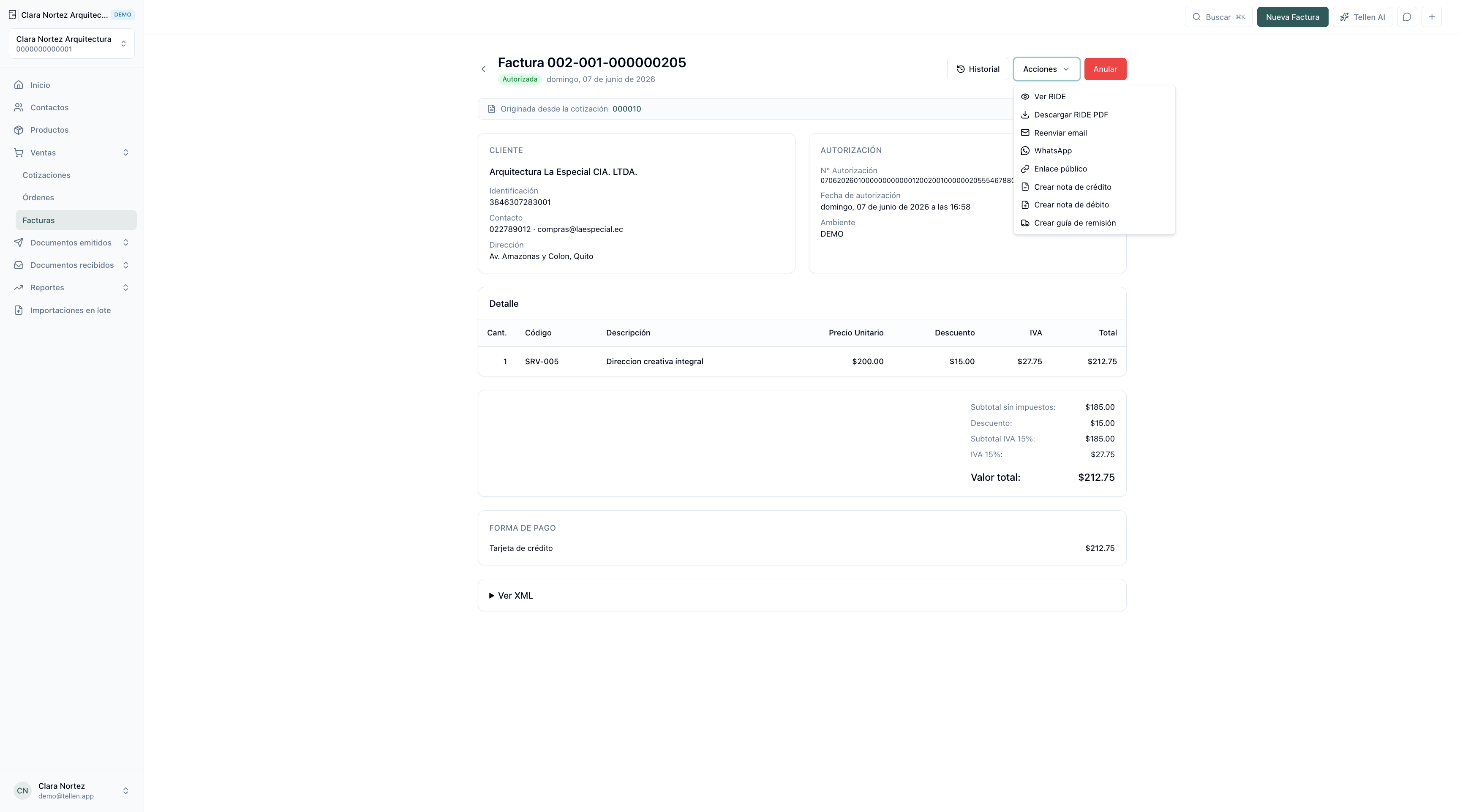1460x812 pixels.
Task: Expand Documentos recibidos chevron
Action: click(x=126, y=265)
